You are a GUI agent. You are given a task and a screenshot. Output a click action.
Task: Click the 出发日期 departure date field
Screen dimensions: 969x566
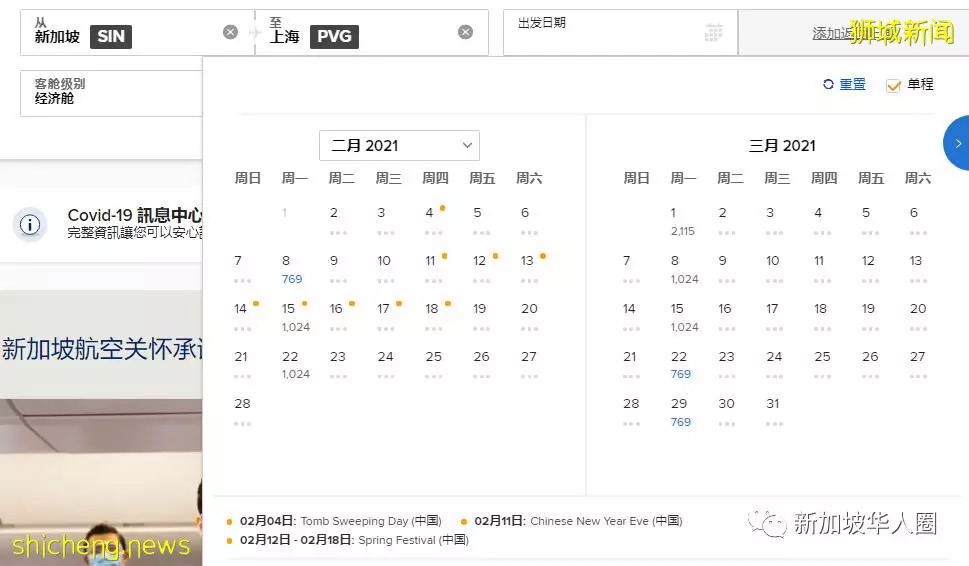tap(620, 32)
